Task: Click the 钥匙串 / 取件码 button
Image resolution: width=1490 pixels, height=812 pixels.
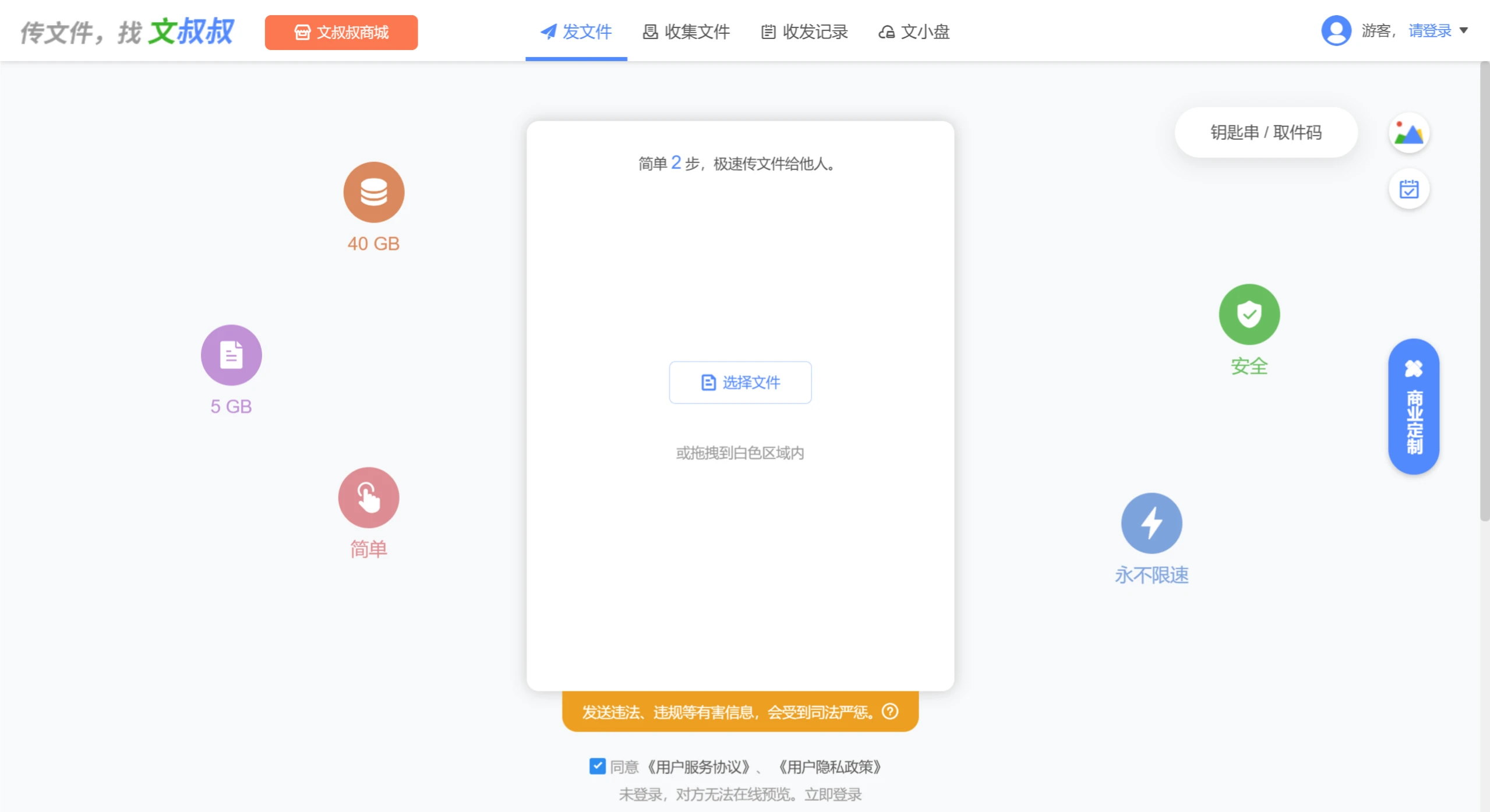Action: coord(1264,132)
